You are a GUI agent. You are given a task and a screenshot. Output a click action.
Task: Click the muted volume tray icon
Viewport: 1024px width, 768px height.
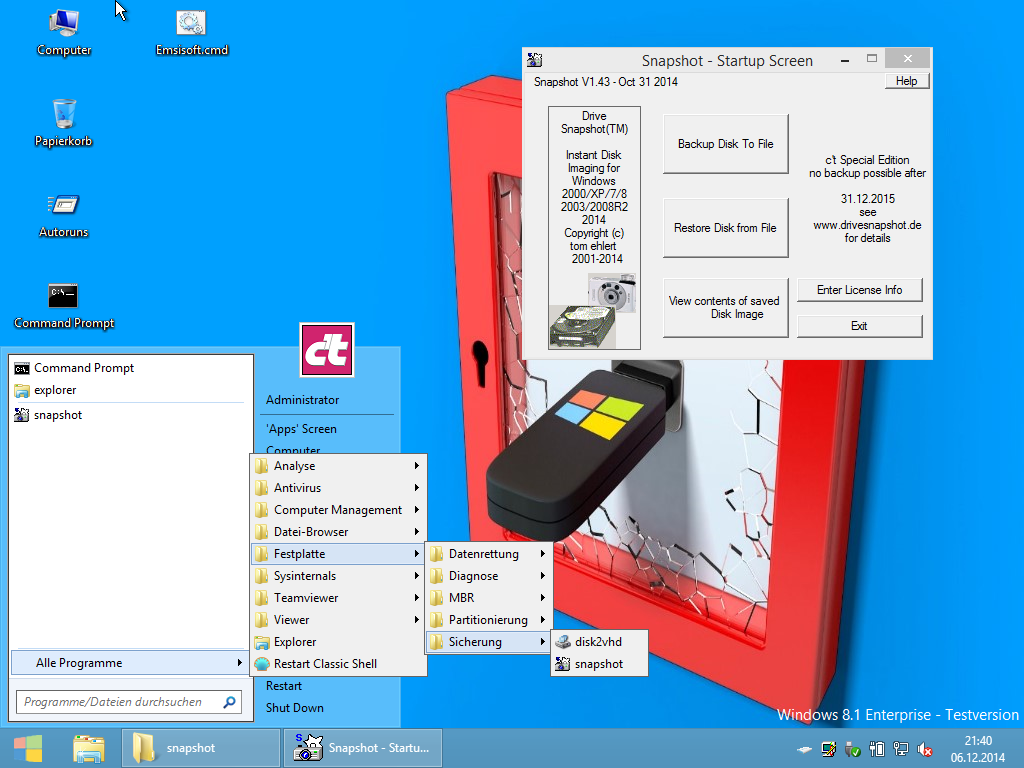(925, 749)
